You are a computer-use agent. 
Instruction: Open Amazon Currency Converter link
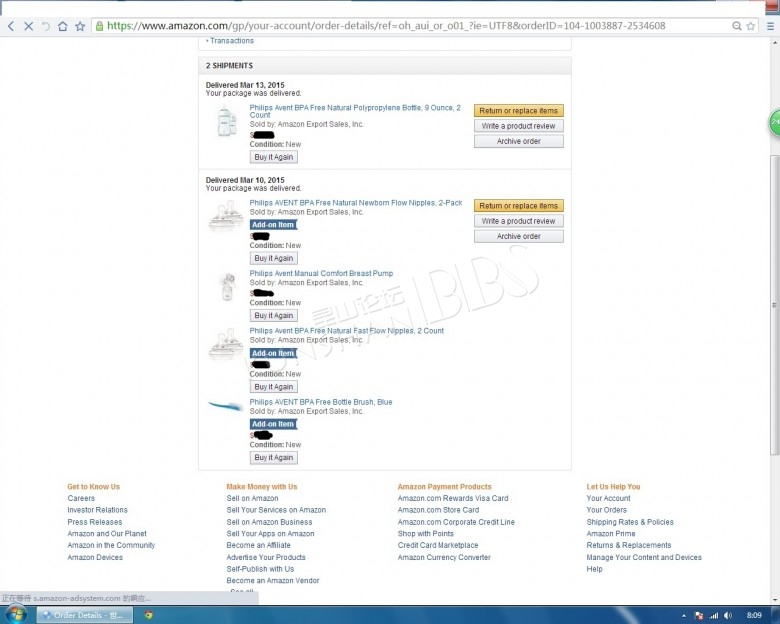[x=444, y=557]
